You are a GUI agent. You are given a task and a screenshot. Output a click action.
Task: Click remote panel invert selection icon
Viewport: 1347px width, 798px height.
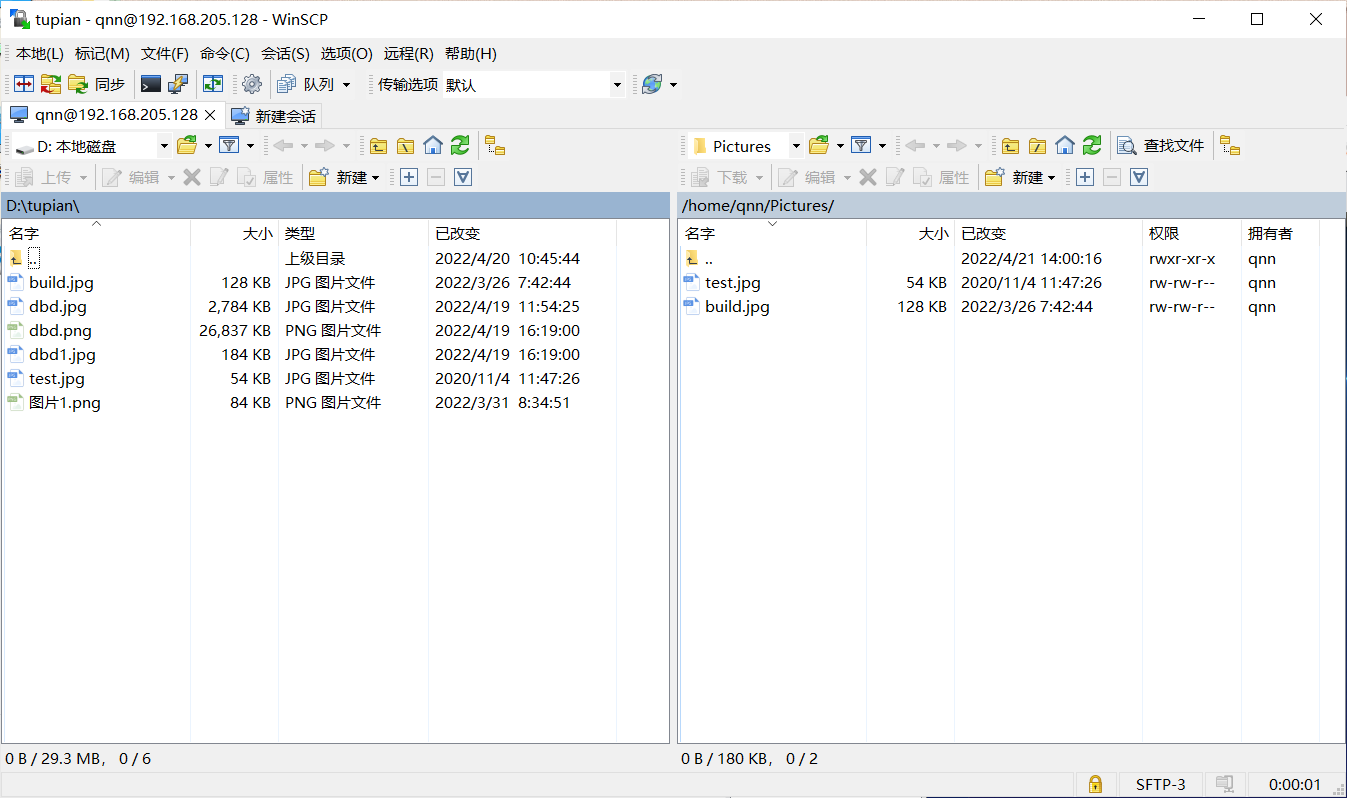point(1139,177)
